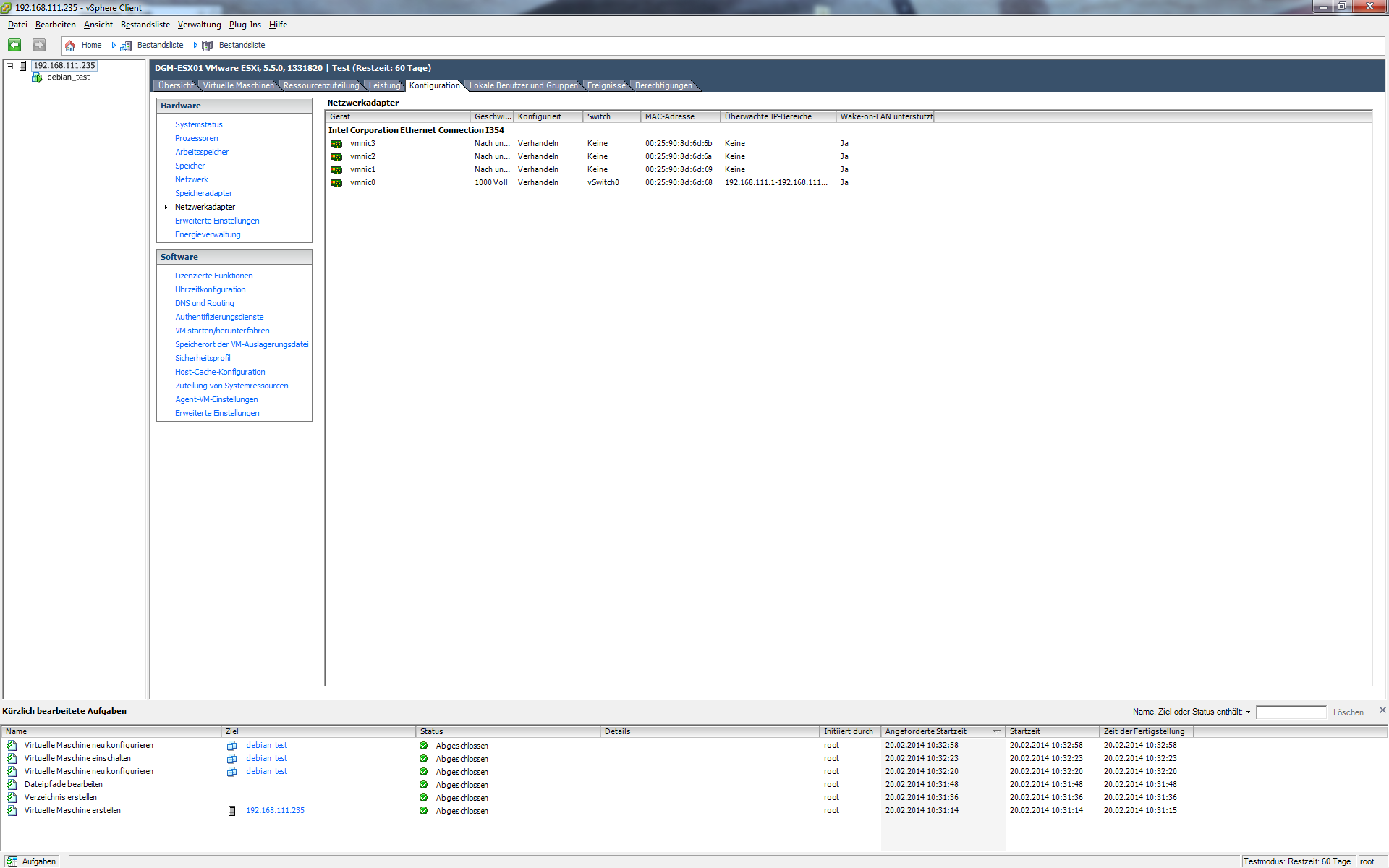Click the green back navigation arrow
Image resolution: width=1389 pixels, height=868 pixels.
coord(14,45)
